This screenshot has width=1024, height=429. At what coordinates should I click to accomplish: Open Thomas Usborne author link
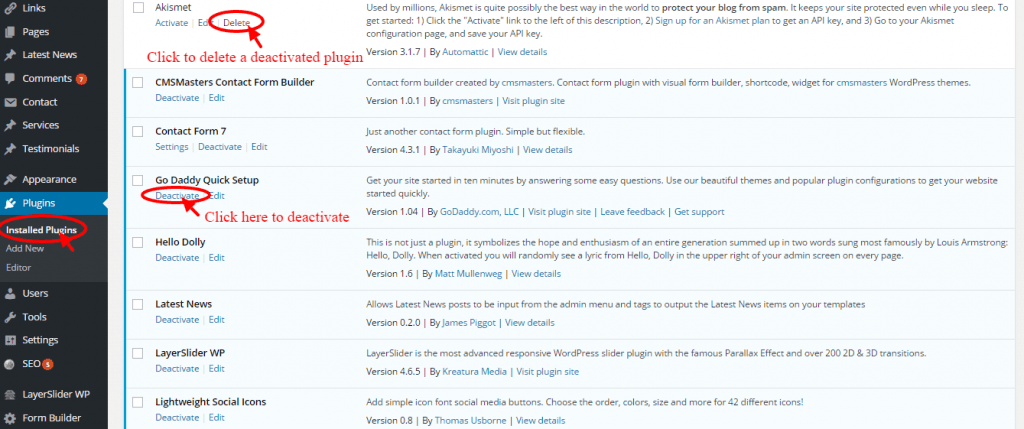(x=470, y=421)
